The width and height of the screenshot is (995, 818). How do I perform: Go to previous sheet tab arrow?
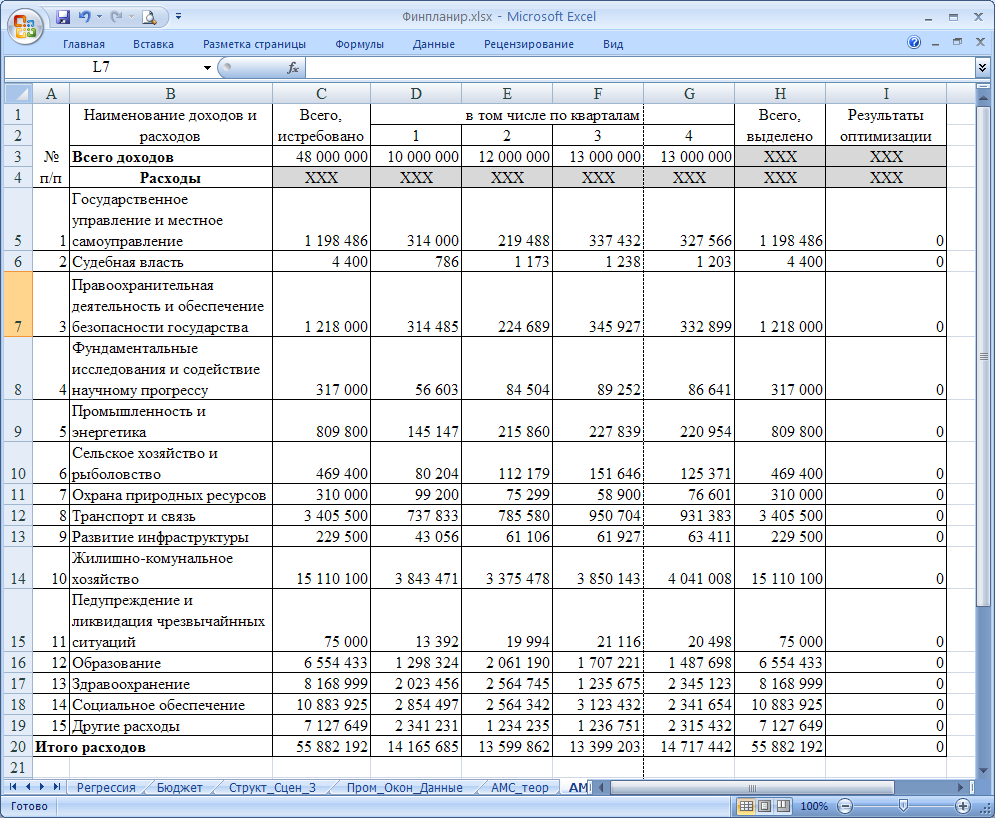27,787
